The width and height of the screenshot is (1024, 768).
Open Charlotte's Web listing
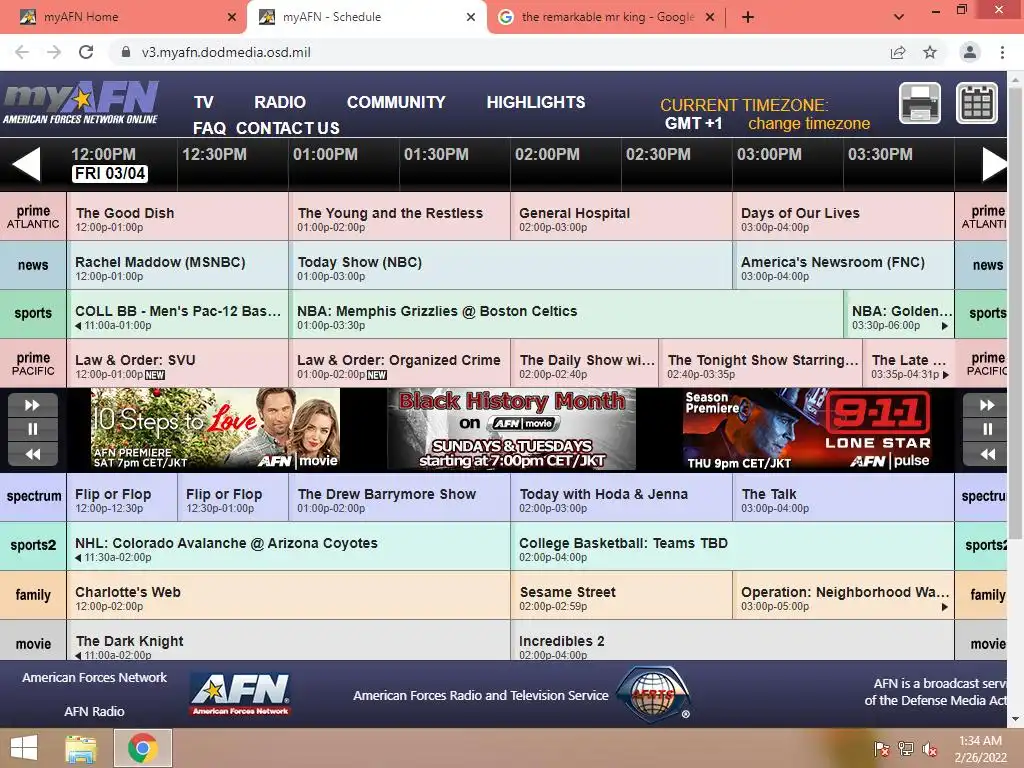pyautogui.click(x=289, y=595)
